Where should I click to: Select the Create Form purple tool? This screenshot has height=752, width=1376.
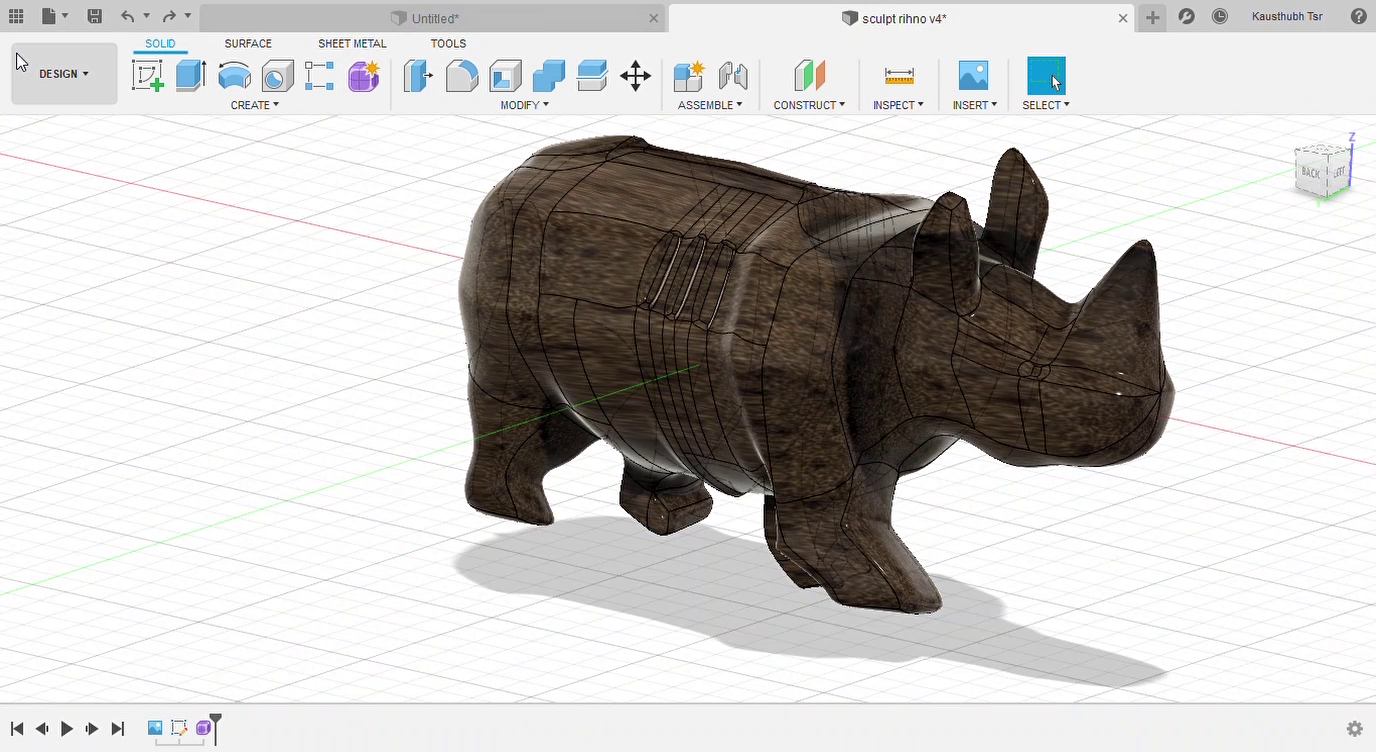pos(364,76)
